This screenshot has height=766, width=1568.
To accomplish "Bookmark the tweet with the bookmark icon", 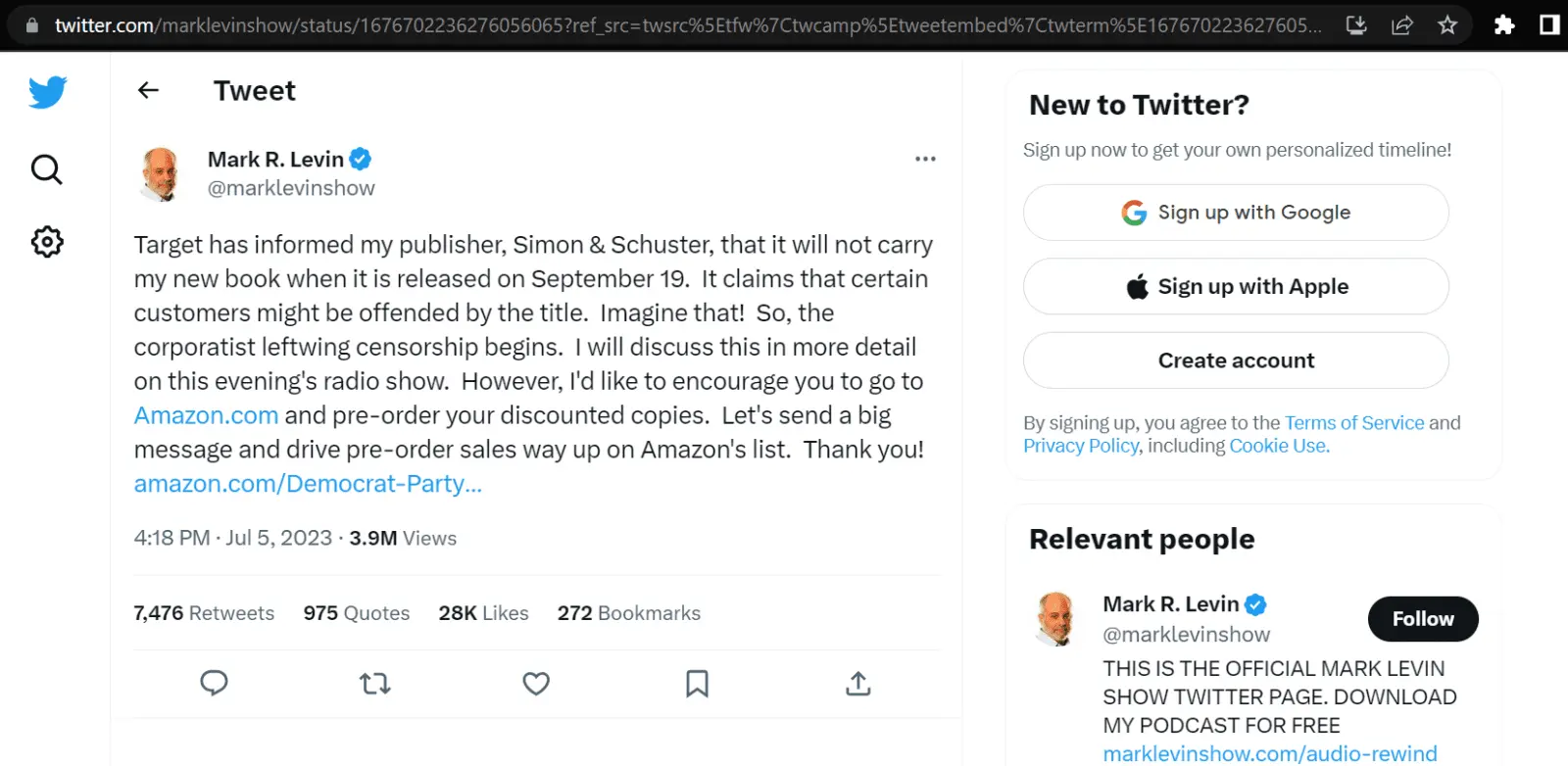I will pos(697,683).
